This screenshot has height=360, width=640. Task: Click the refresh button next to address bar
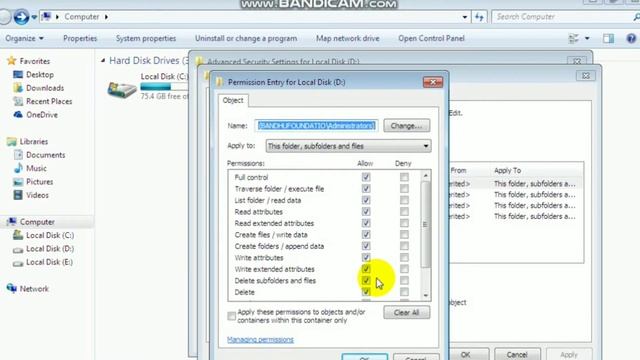tap(479, 17)
